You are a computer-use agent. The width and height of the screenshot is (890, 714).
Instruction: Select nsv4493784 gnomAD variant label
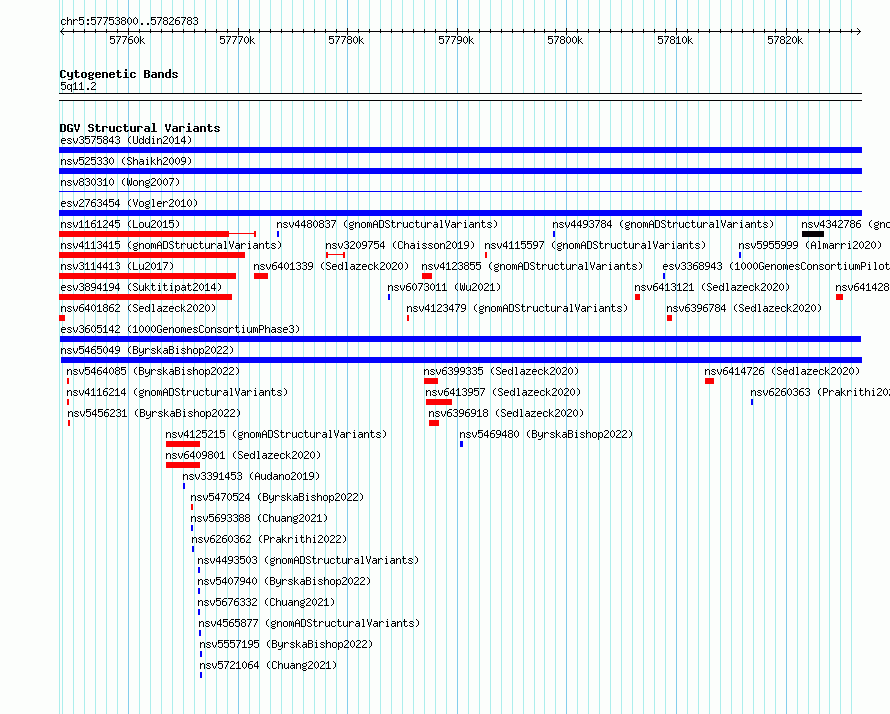click(x=663, y=224)
